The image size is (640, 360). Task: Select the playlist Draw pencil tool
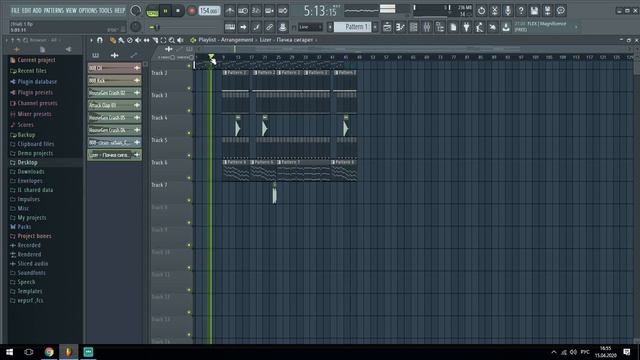tap(113, 40)
